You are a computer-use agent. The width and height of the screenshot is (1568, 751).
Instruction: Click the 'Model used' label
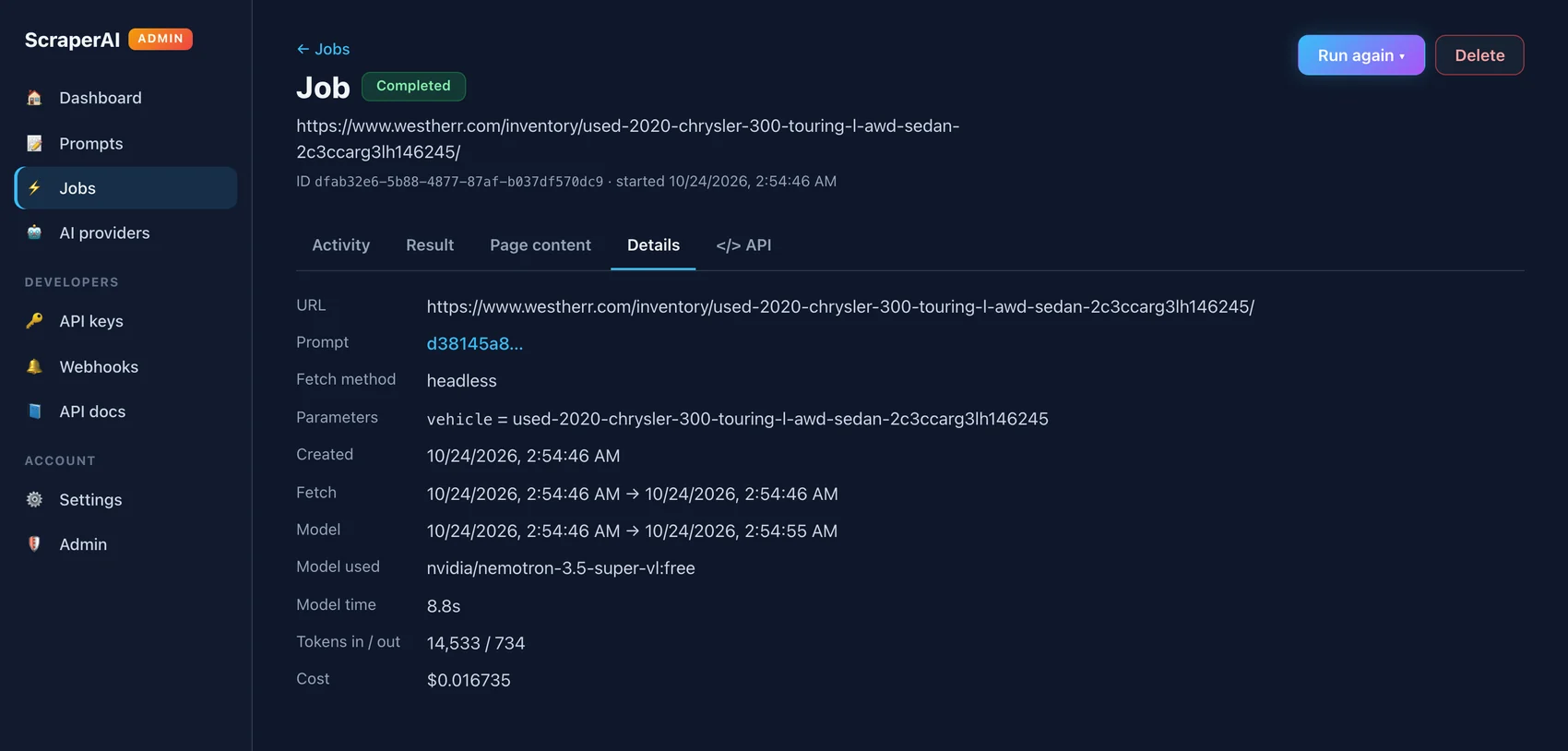(338, 566)
